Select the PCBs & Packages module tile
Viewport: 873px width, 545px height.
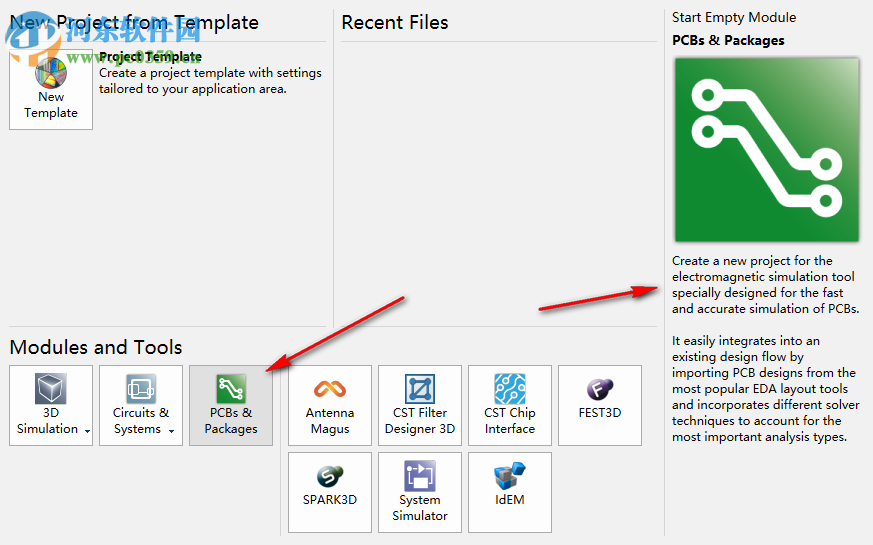click(231, 405)
